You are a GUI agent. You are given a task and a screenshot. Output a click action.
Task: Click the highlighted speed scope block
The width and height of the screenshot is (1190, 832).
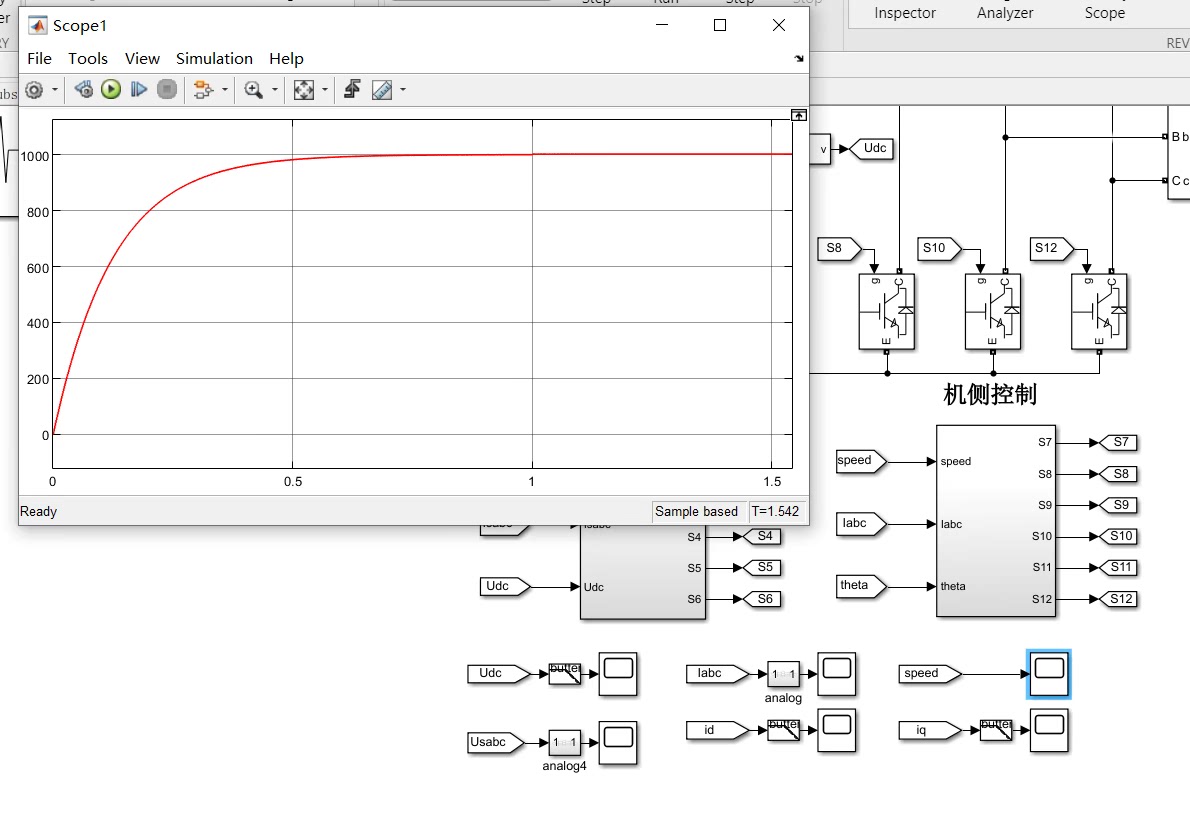(1049, 674)
